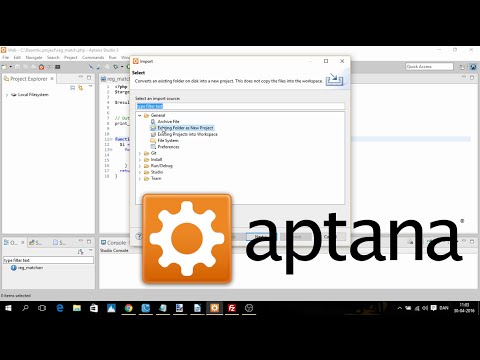
Task: Collapse the General folder in Import dialog
Action: click(140, 115)
